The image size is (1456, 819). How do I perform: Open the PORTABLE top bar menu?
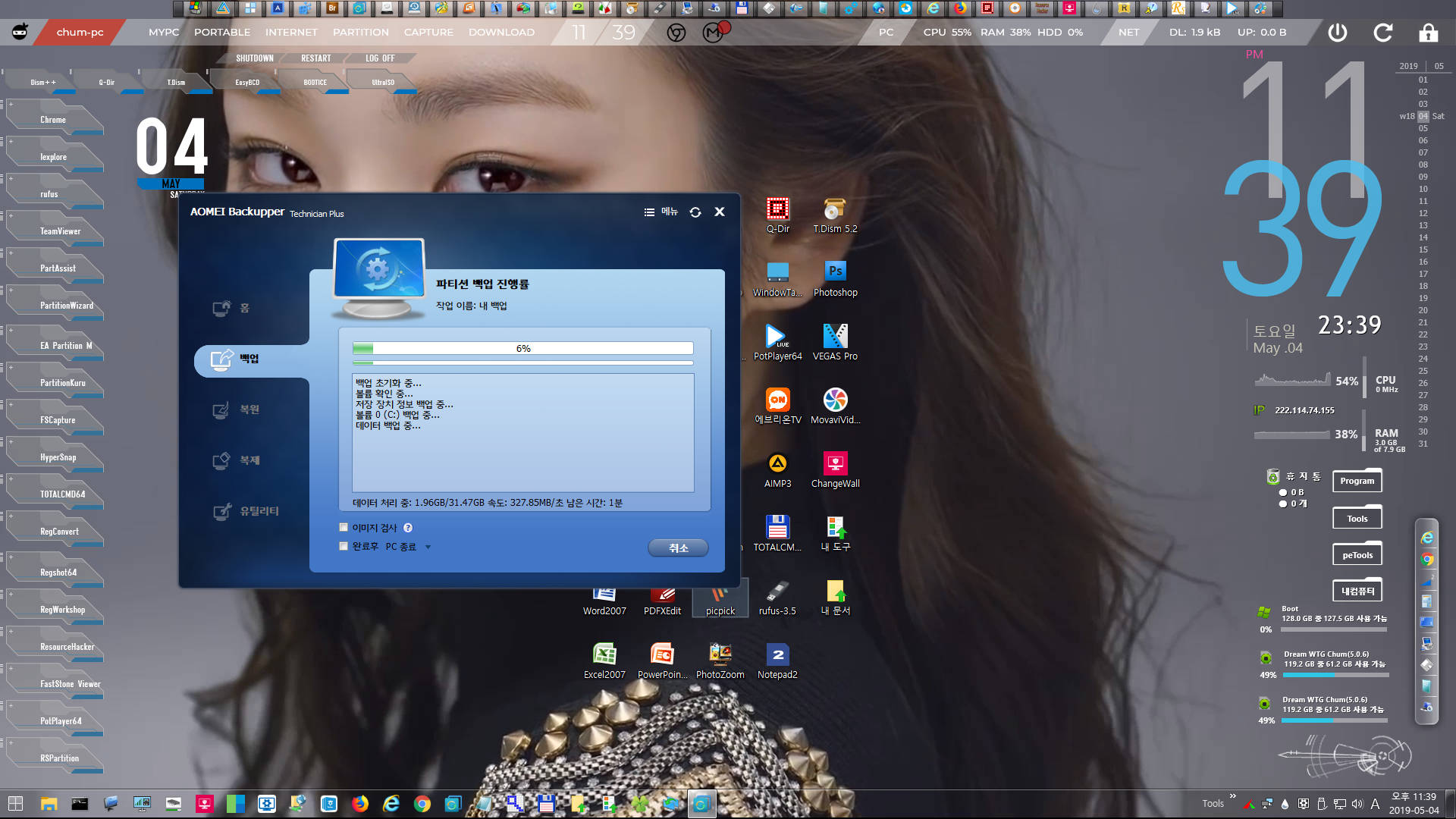[x=222, y=33]
